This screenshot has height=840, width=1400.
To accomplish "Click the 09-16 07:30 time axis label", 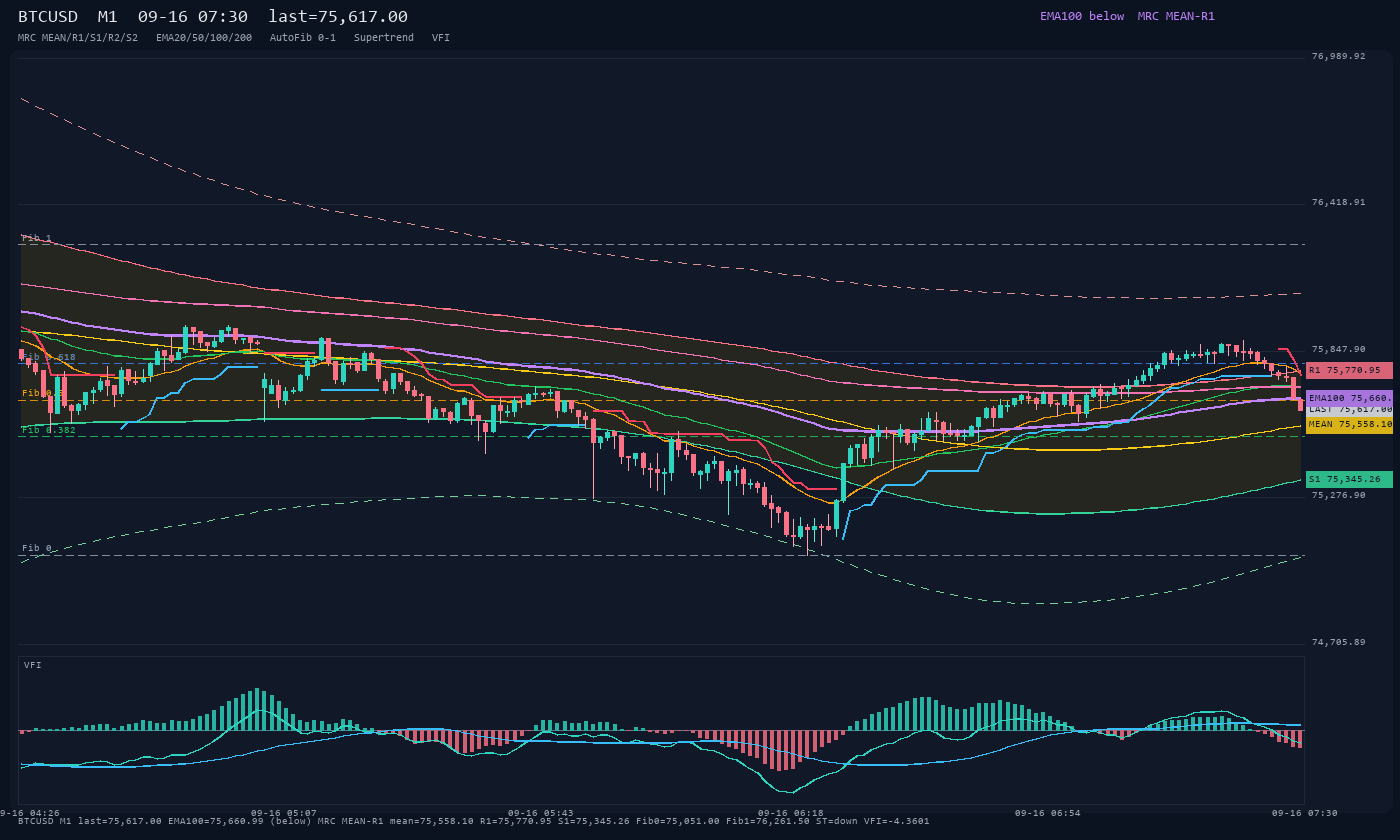I will click(1305, 813).
